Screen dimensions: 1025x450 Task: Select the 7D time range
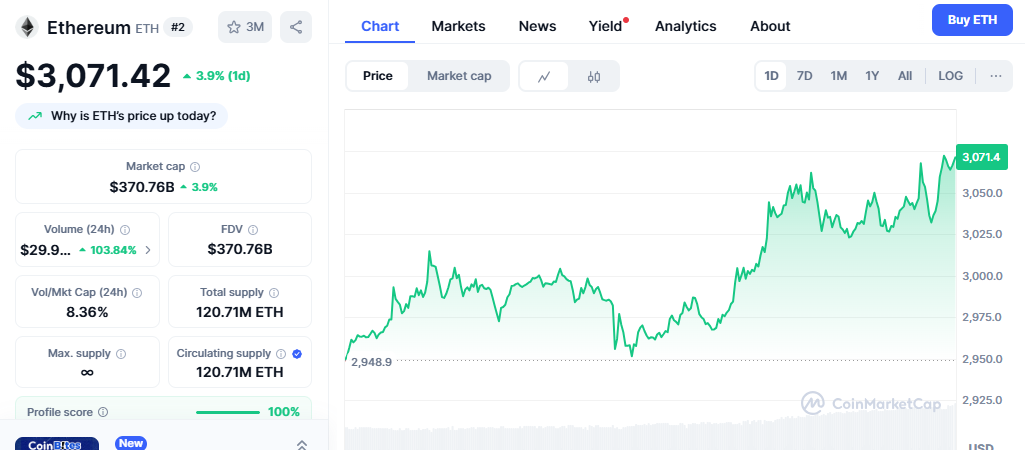[804, 76]
